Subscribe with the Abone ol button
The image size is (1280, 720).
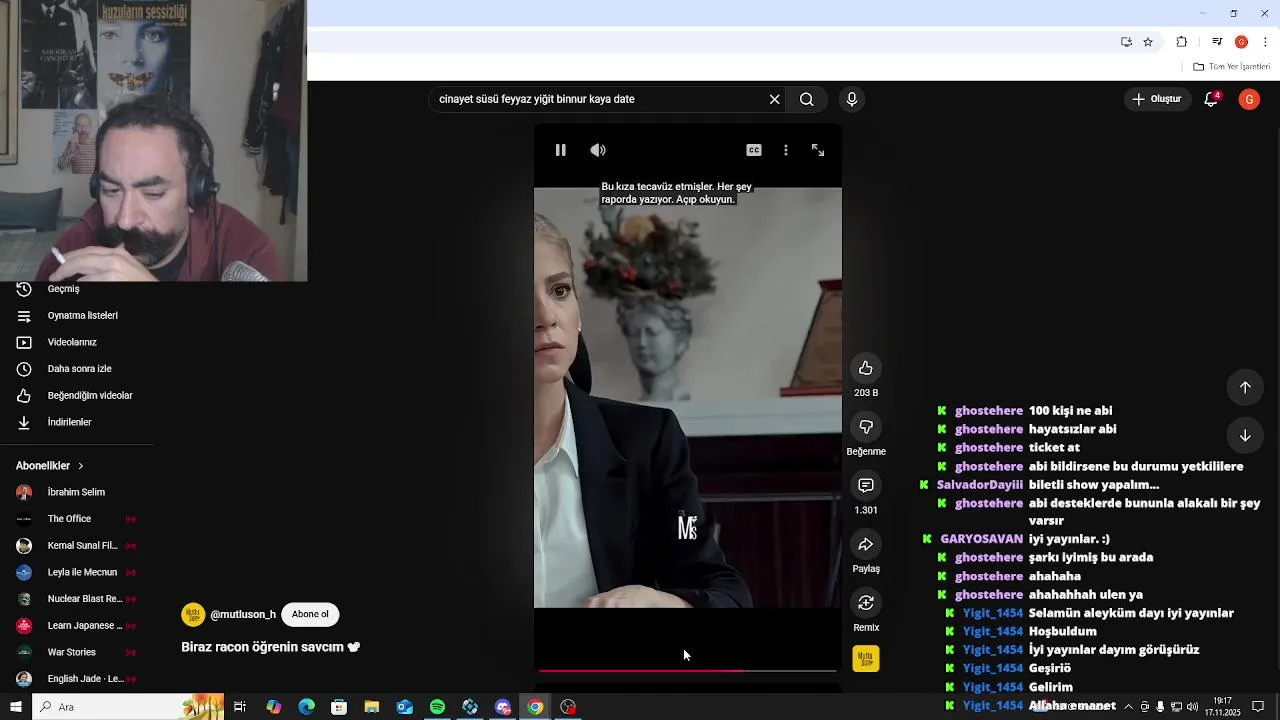pyautogui.click(x=310, y=614)
